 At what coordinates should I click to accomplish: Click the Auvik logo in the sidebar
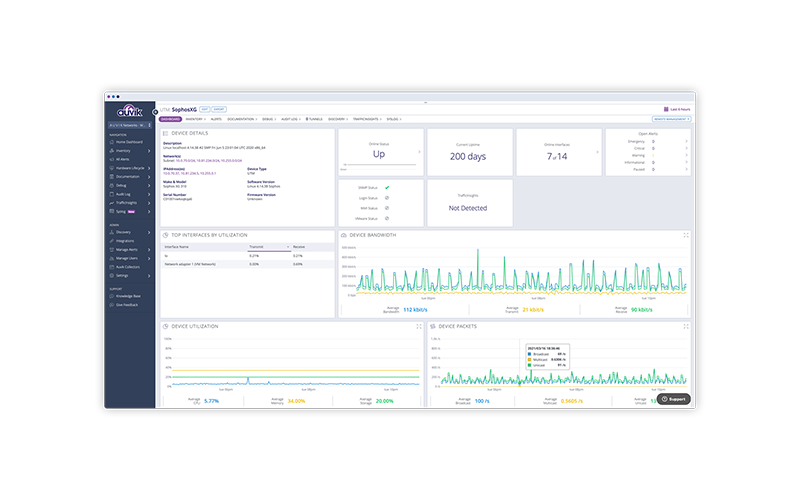(x=129, y=112)
